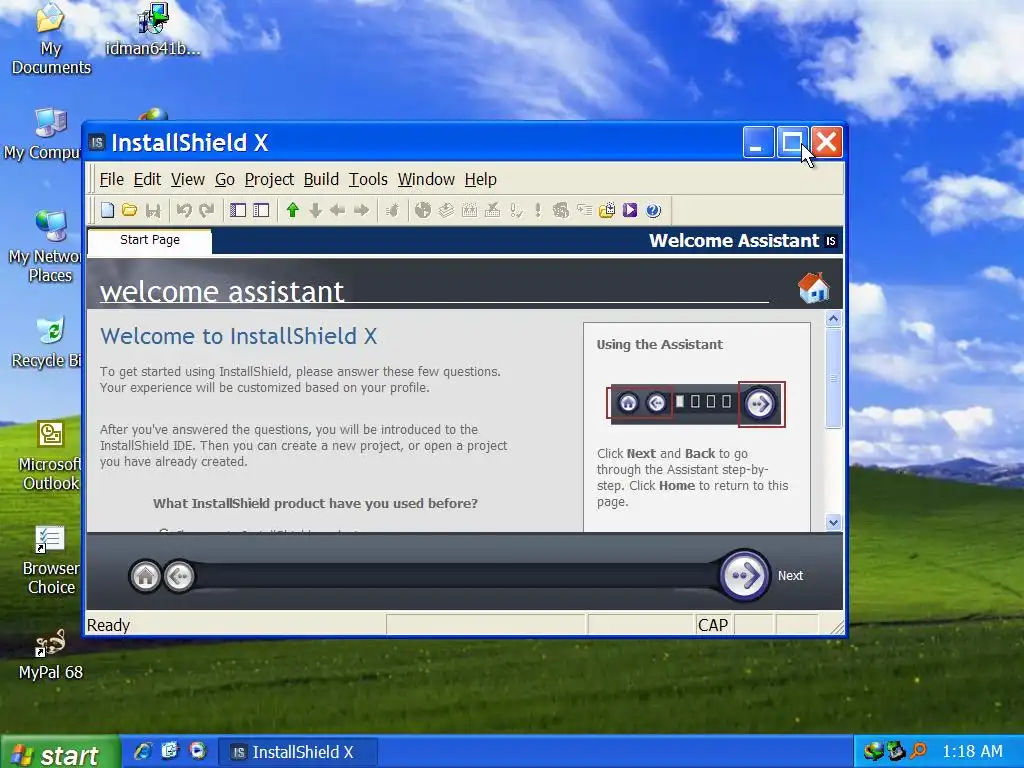Click the Welcome to InstallShield X heading
The height and width of the screenshot is (768, 1024).
(238, 336)
